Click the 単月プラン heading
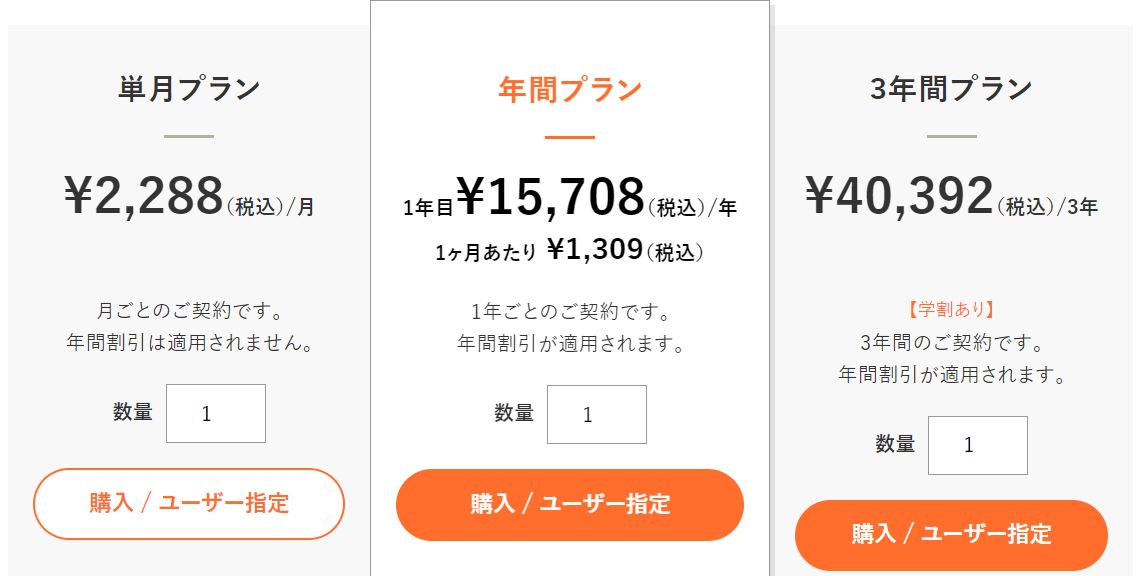The image size is (1137, 576). coord(189,88)
